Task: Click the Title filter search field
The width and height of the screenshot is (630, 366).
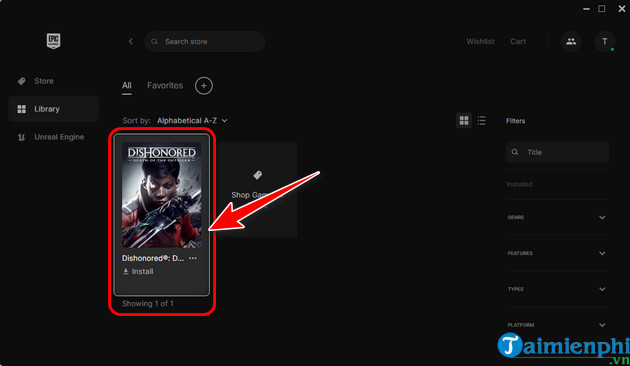Action: (557, 152)
